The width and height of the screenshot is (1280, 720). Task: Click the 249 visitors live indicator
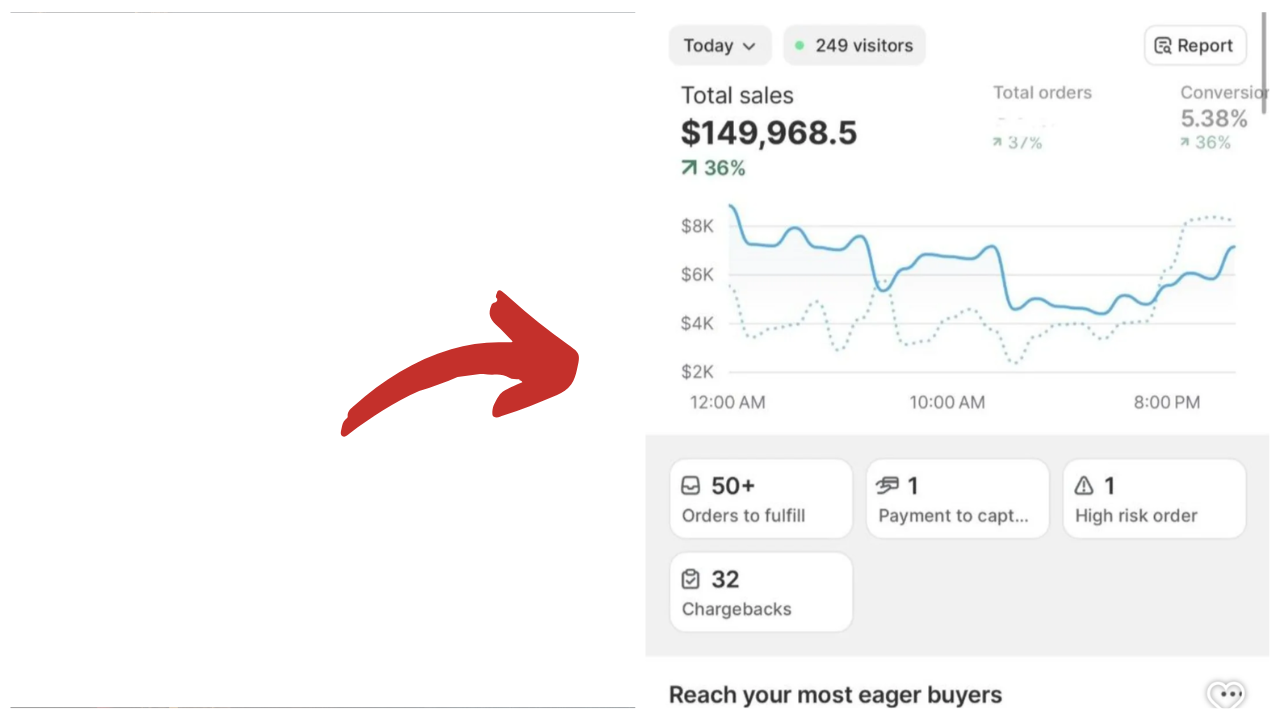pyautogui.click(x=854, y=46)
